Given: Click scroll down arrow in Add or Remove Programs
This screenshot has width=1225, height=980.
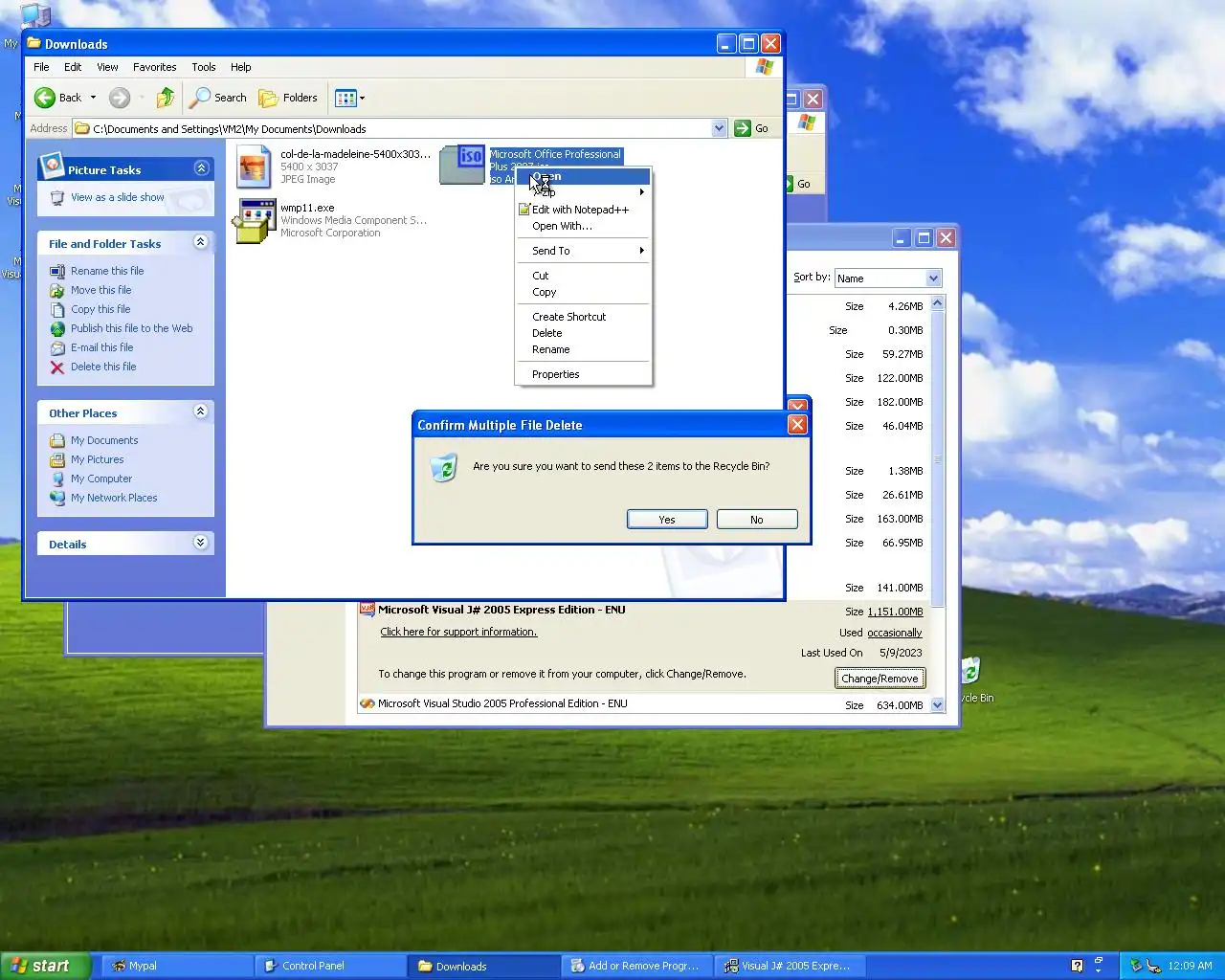Looking at the screenshot, I should pyautogui.click(x=937, y=704).
